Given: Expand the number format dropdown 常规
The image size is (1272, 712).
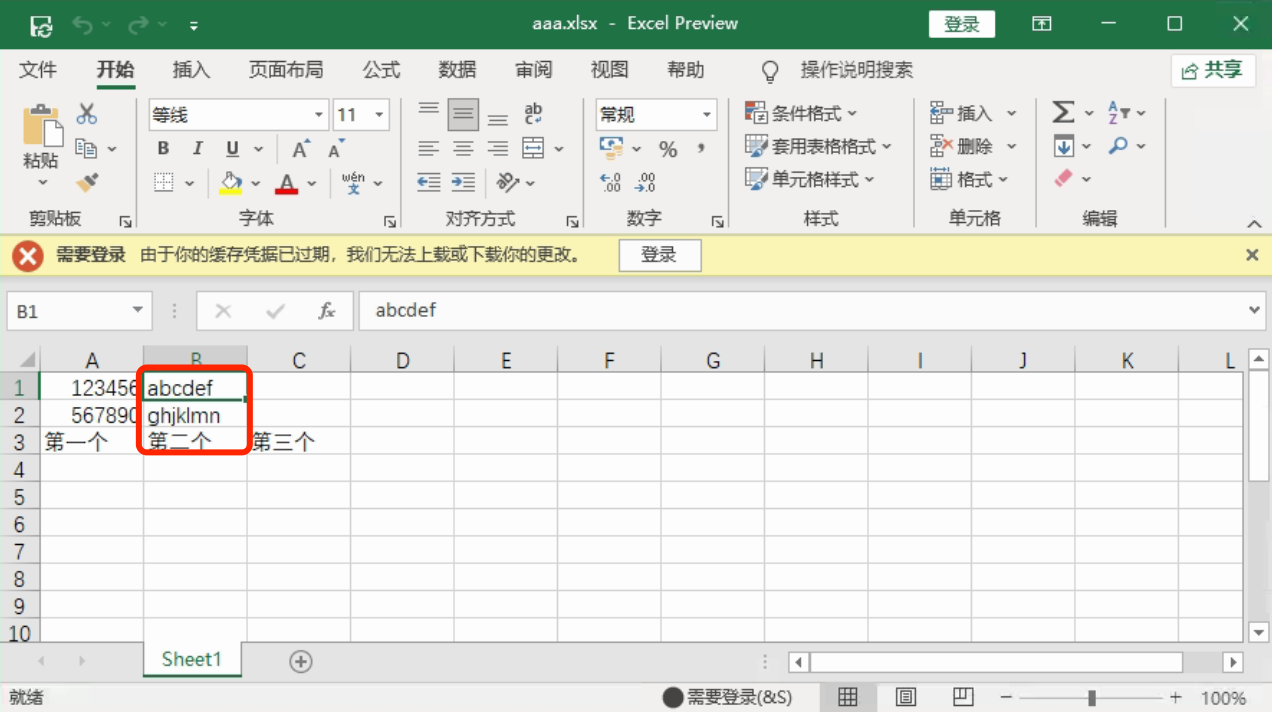Looking at the screenshot, I should tap(707, 115).
